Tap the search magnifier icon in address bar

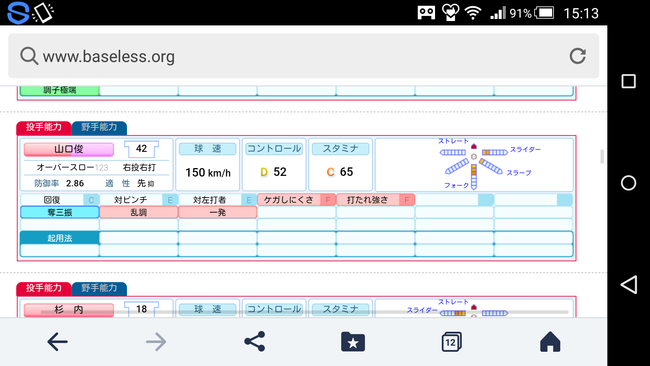(x=29, y=56)
